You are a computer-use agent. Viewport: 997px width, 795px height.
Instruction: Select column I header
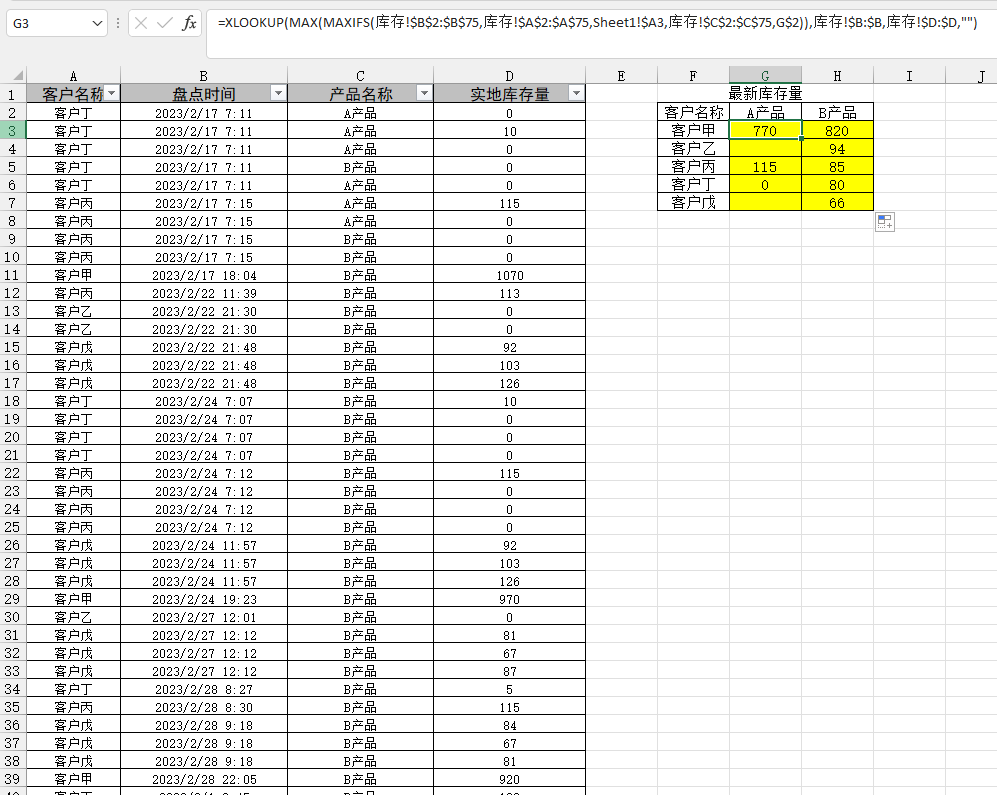tap(909, 76)
